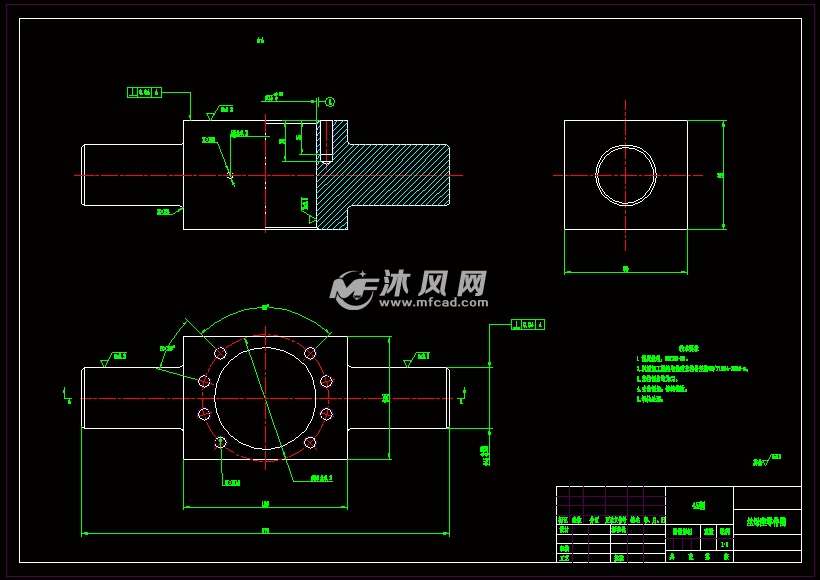Select datum symbol A circle on the front view
Viewport: 820px width, 580px height.
click(x=332, y=100)
